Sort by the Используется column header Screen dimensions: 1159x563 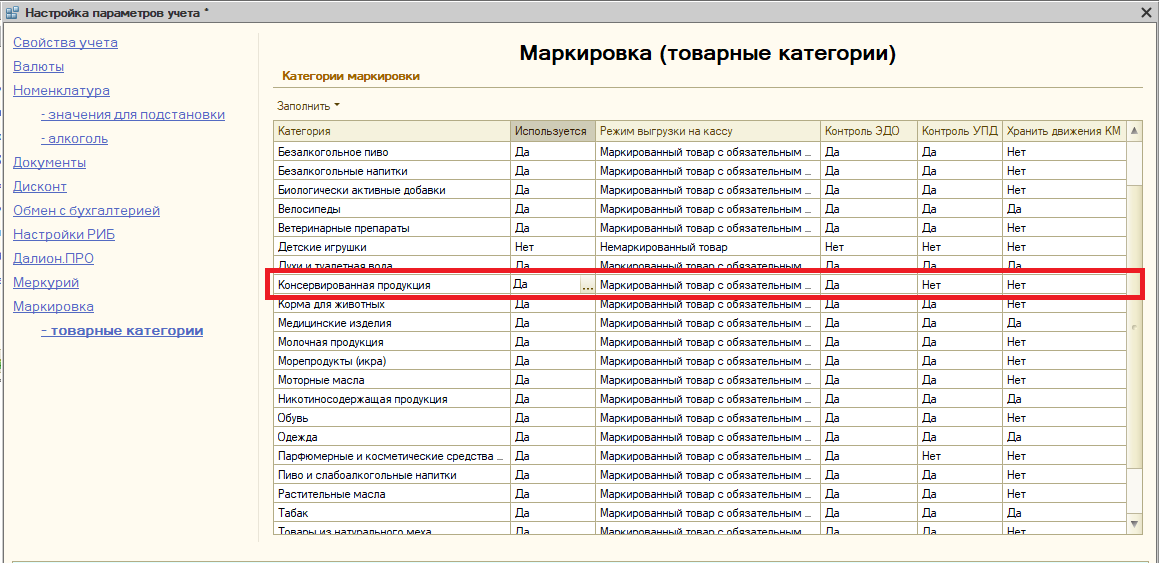pos(552,131)
